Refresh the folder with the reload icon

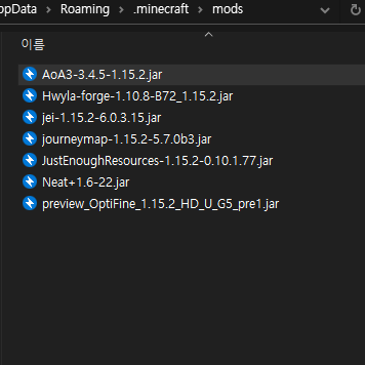[x=355, y=10]
